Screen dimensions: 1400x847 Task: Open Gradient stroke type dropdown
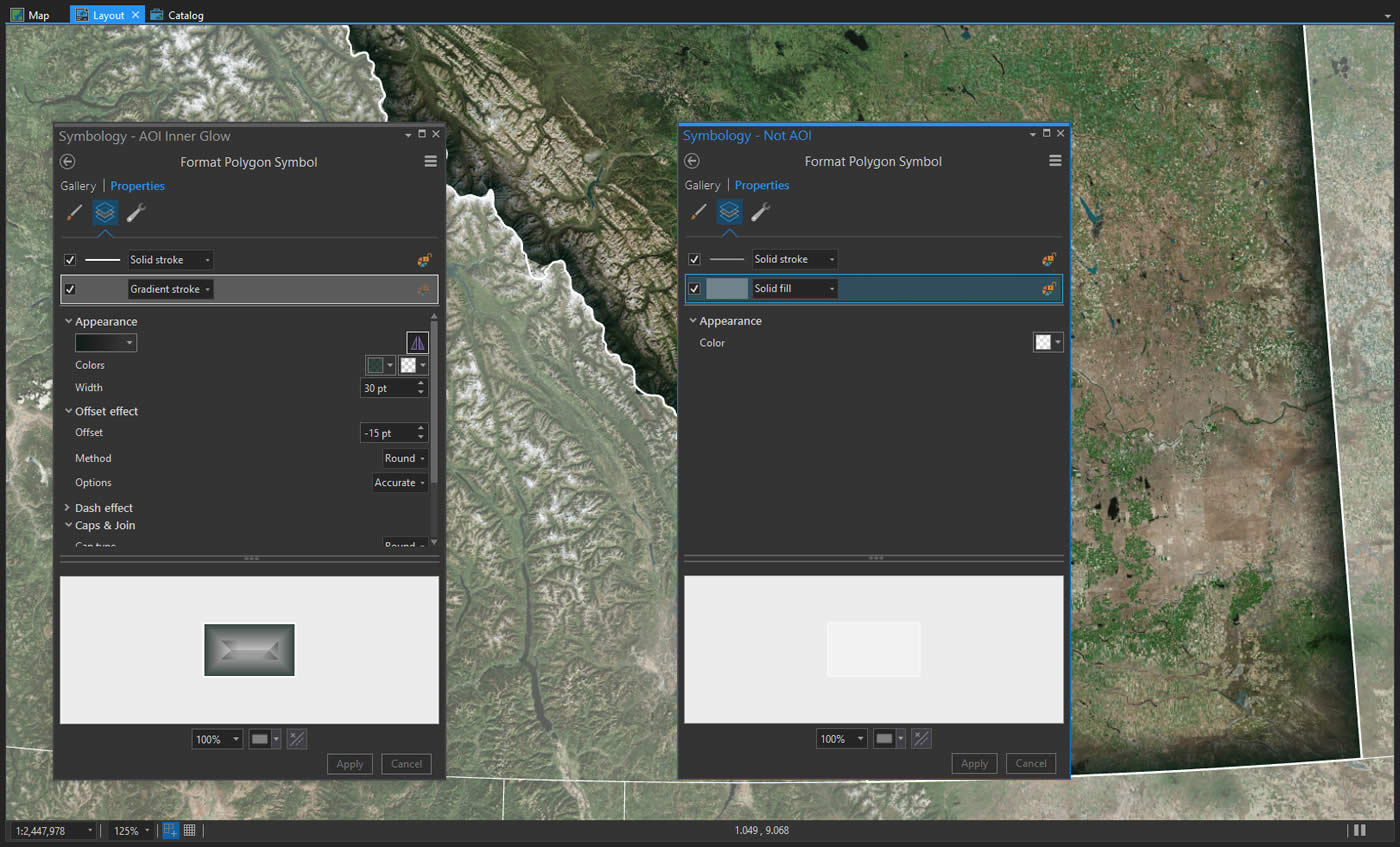click(x=171, y=290)
